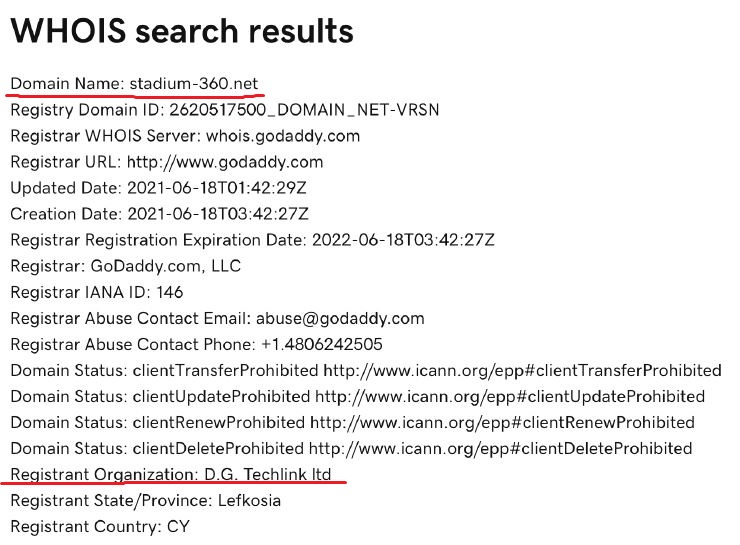Click the Registrant Country CY line
Screen dimensions: 740x545
pyautogui.click(x=100, y=527)
